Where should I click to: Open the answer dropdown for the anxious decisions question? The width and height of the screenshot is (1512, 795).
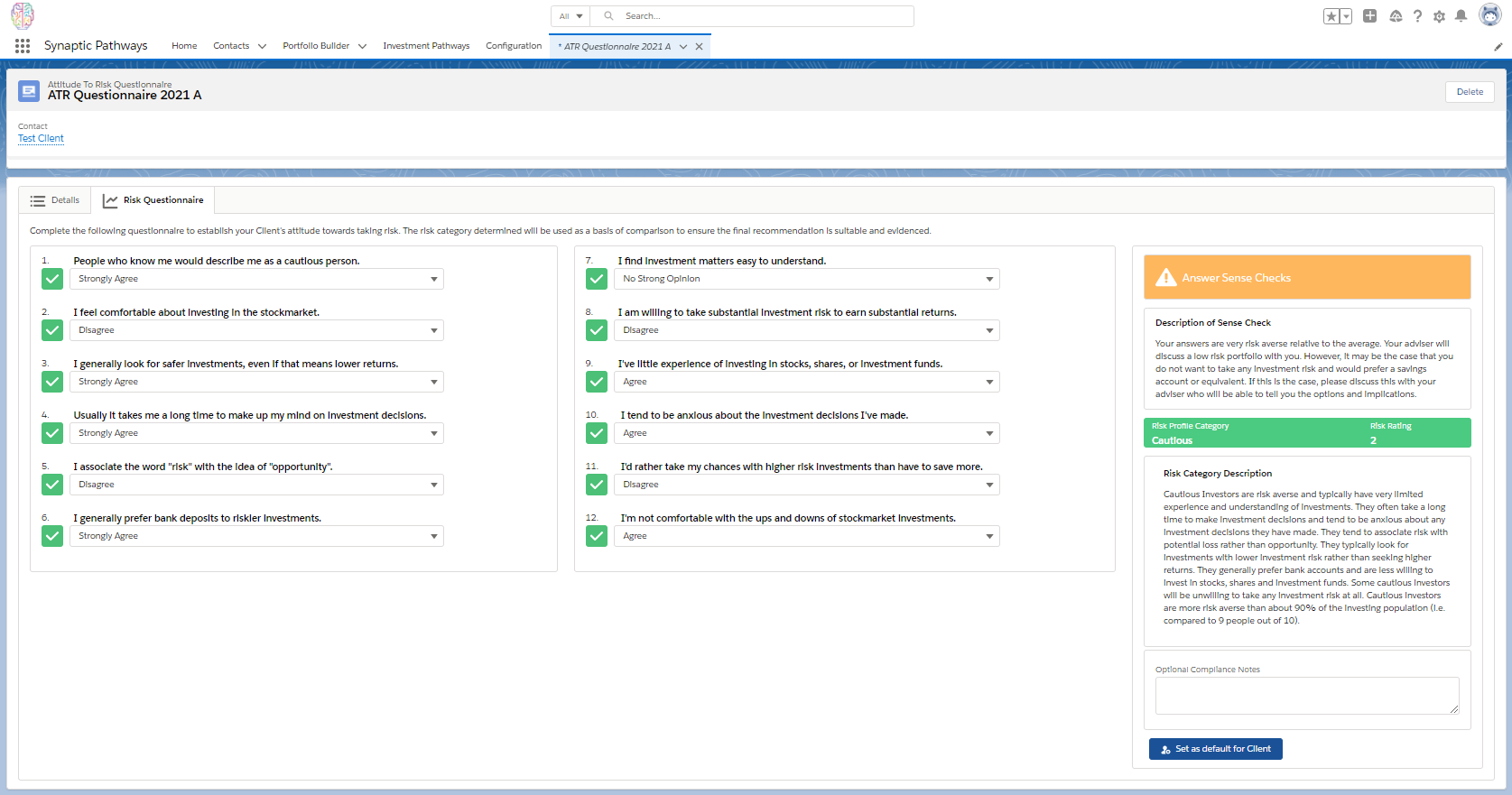click(807, 433)
